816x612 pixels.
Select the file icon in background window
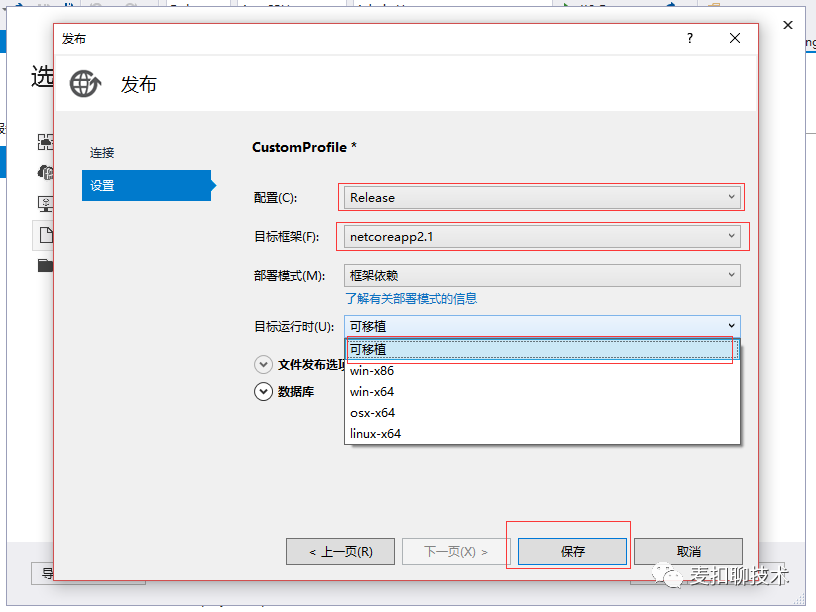(46, 235)
